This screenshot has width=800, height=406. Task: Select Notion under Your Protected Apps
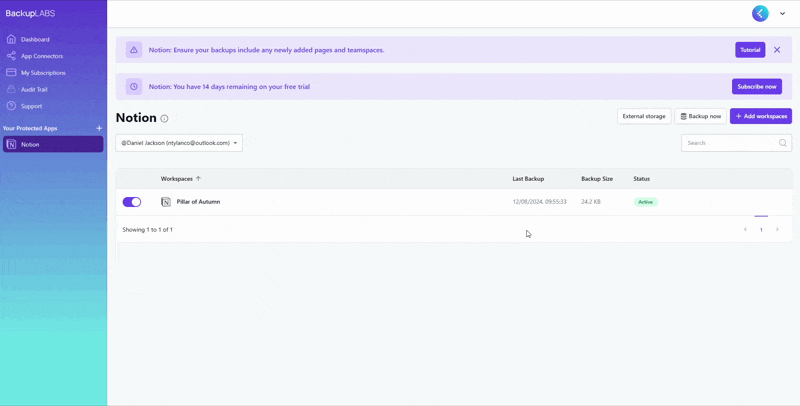[53, 144]
